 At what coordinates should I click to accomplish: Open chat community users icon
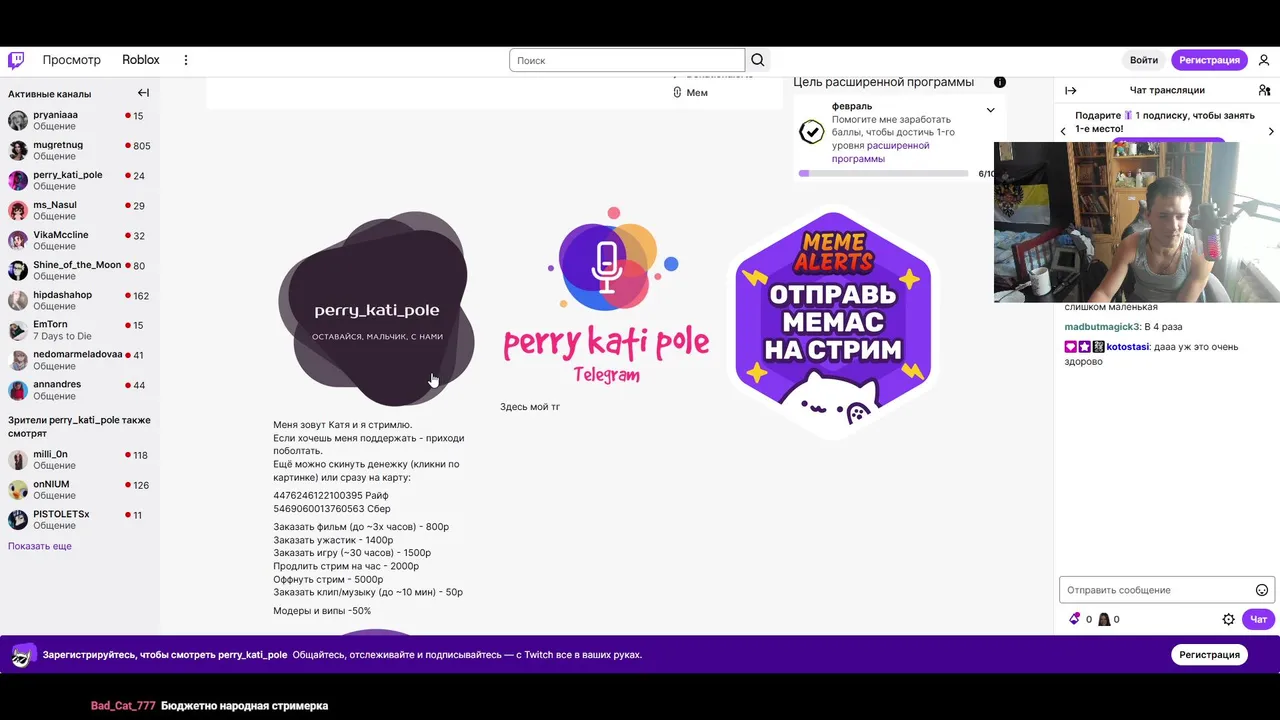pyautogui.click(x=1264, y=90)
